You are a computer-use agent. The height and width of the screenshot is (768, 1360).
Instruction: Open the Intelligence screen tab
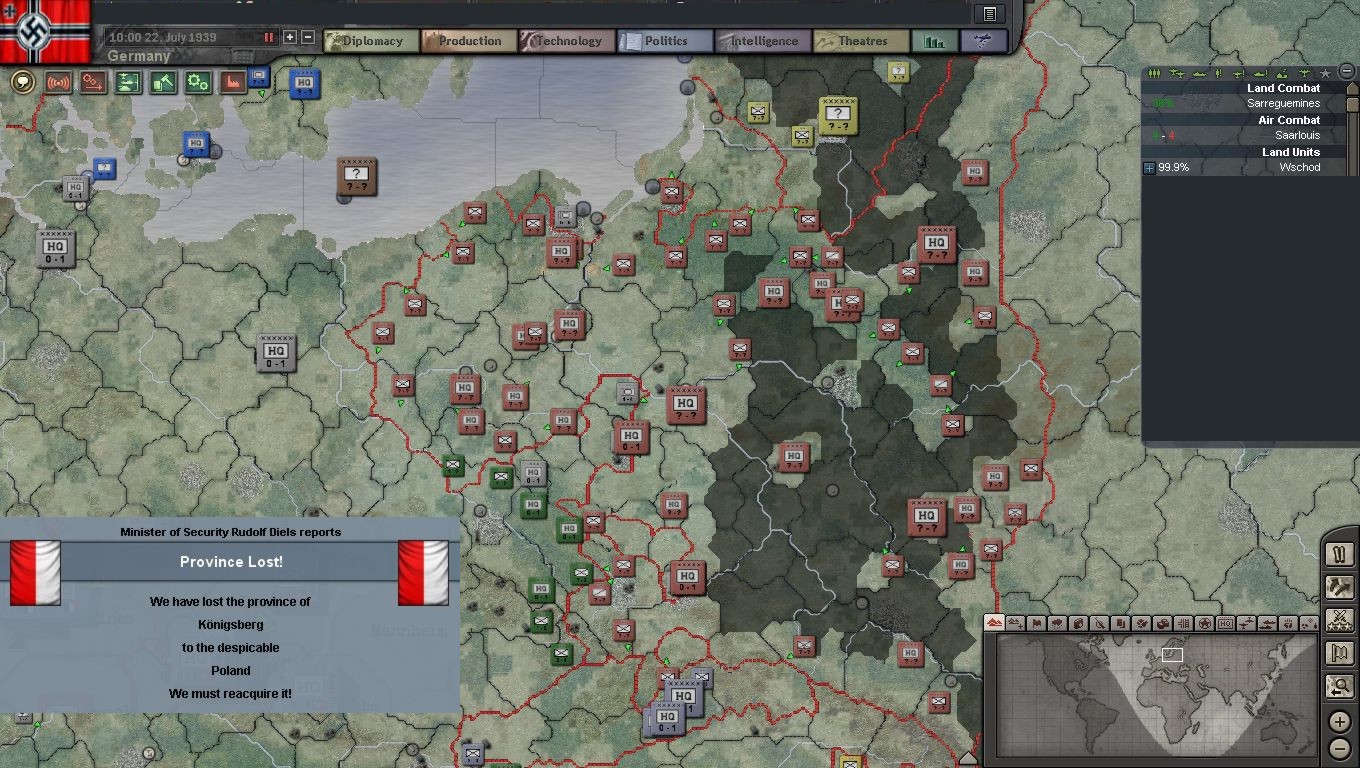[x=763, y=41]
